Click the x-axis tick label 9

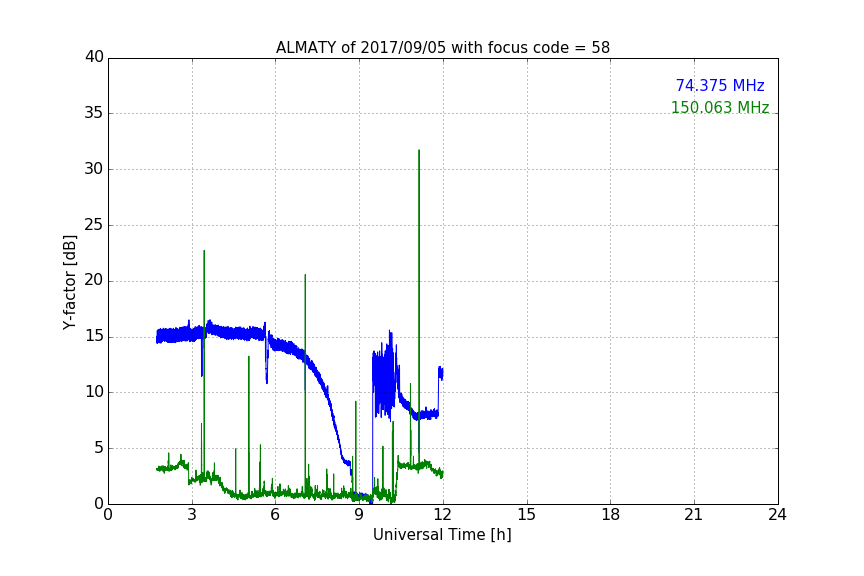coord(359,515)
